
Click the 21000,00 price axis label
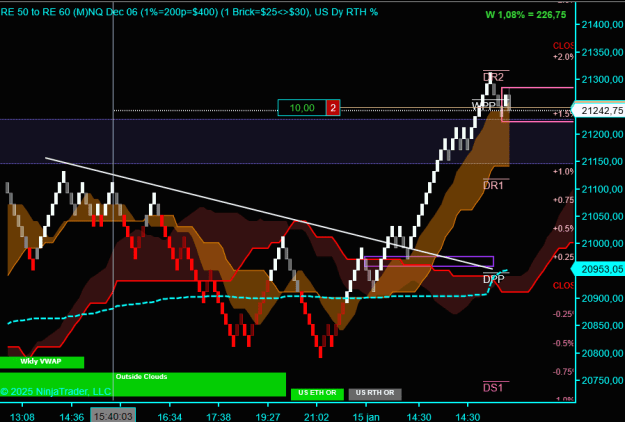(602, 244)
